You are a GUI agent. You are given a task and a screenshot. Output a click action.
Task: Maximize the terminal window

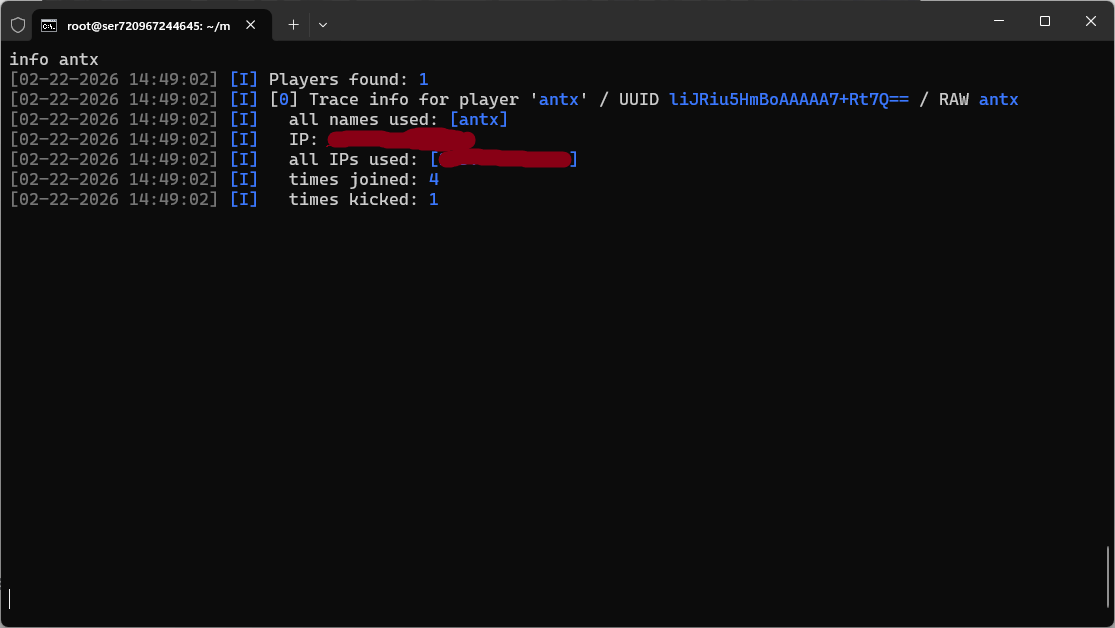1044,21
